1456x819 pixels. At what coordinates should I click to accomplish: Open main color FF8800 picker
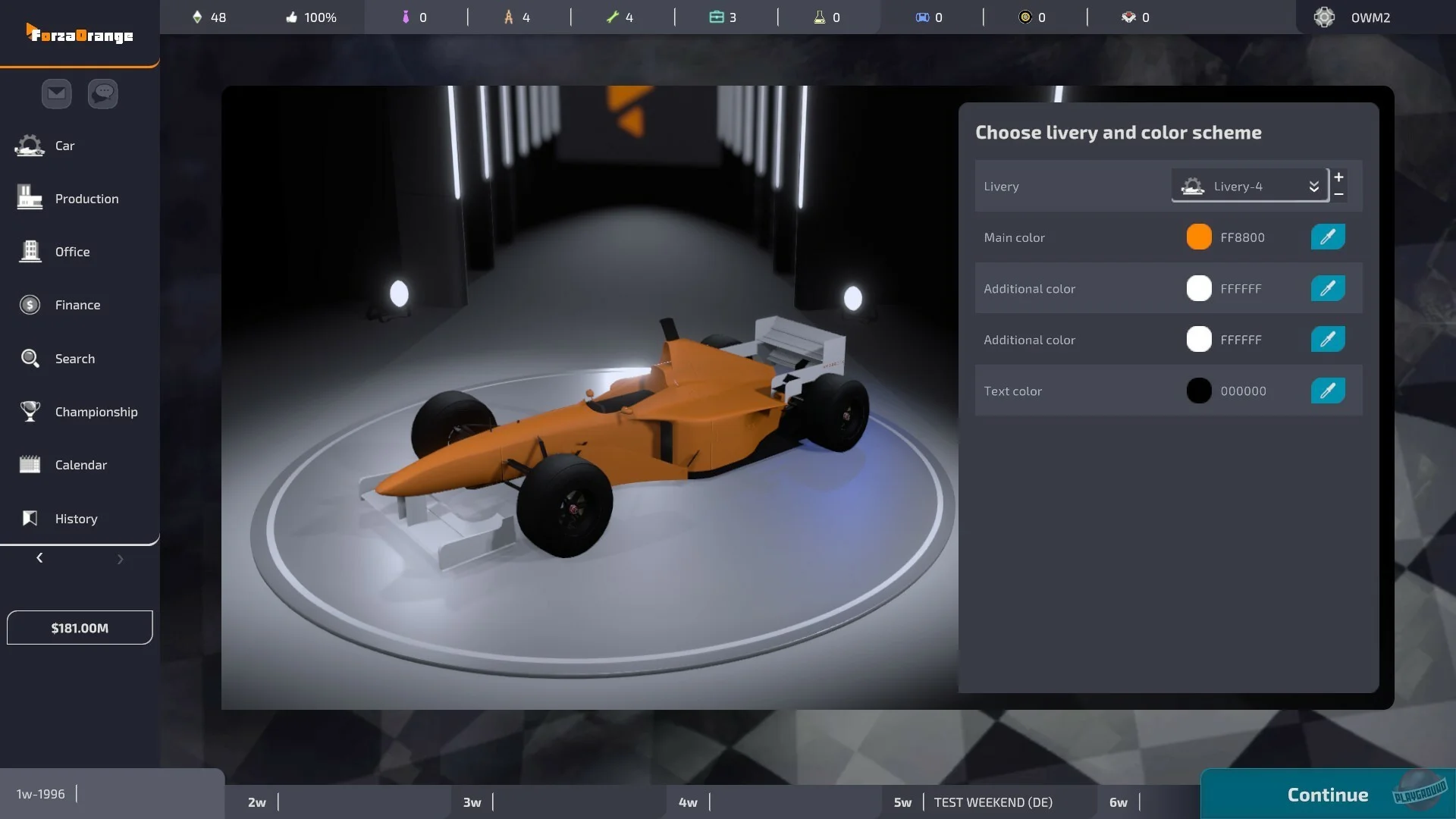[1327, 236]
